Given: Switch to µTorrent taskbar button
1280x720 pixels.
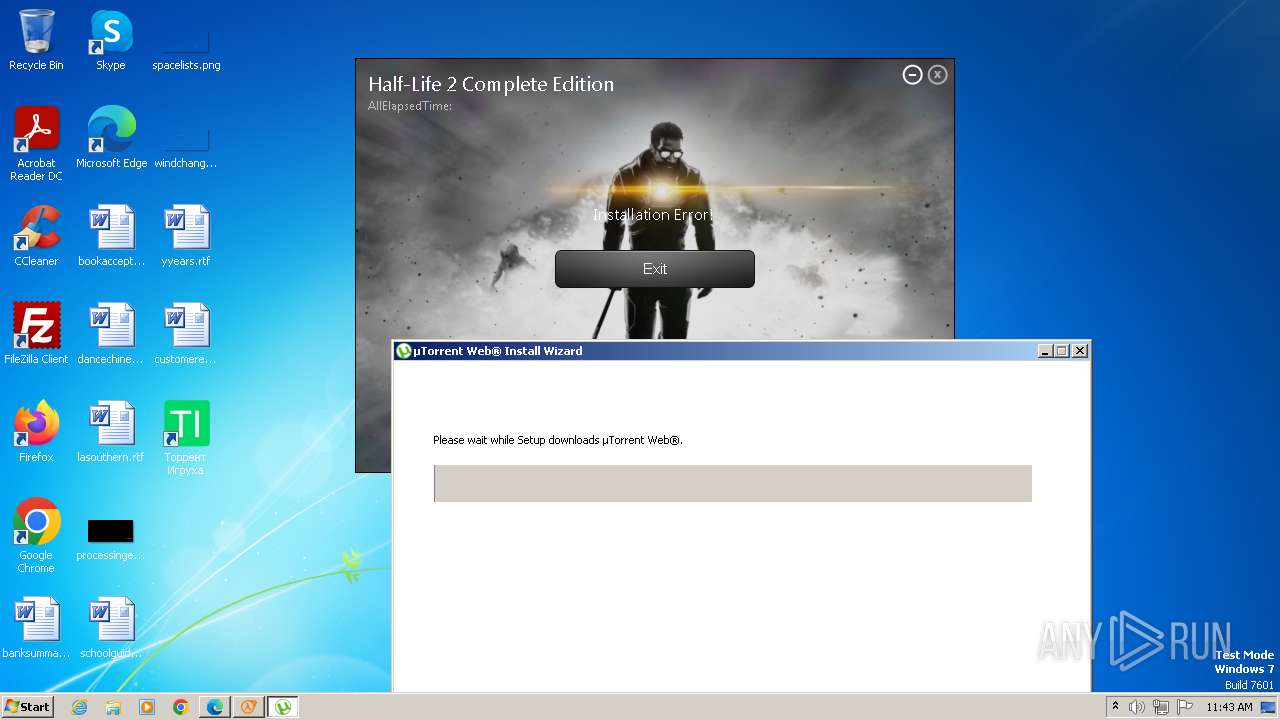Looking at the screenshot, I should pos(283,707).
